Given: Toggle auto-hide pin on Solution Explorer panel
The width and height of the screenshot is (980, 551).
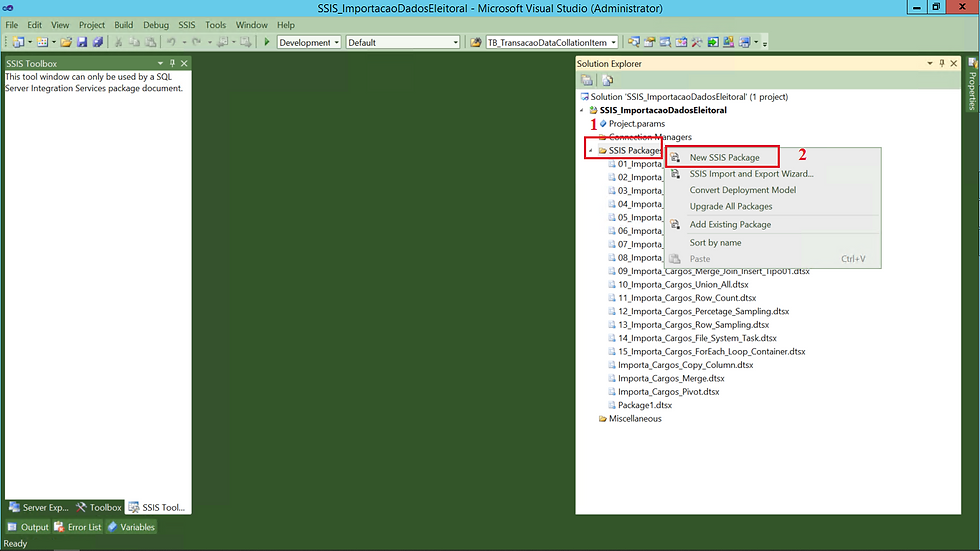Looking at the screenshot, I should 942,63.
